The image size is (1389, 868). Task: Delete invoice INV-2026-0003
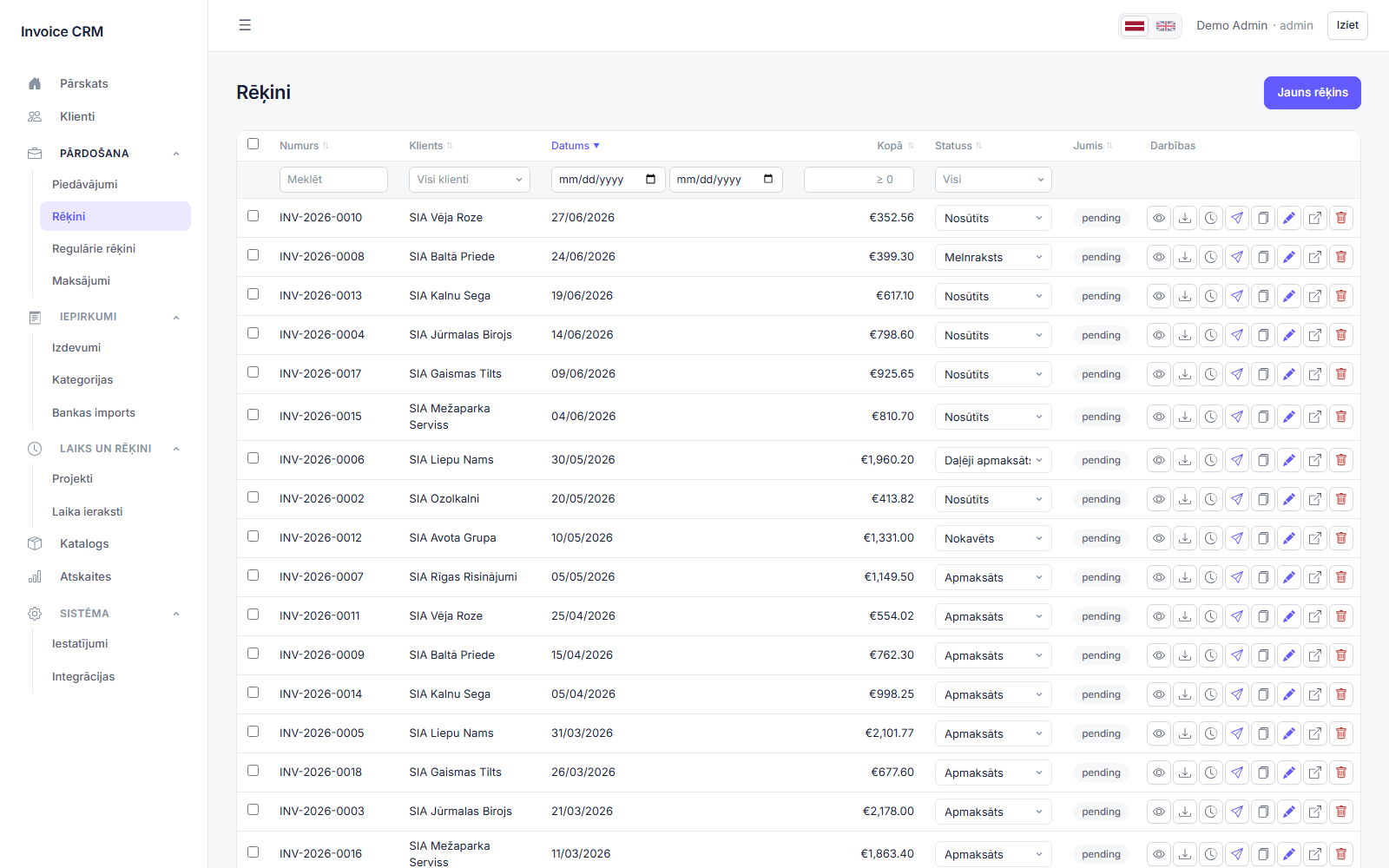pos(1341,812)
